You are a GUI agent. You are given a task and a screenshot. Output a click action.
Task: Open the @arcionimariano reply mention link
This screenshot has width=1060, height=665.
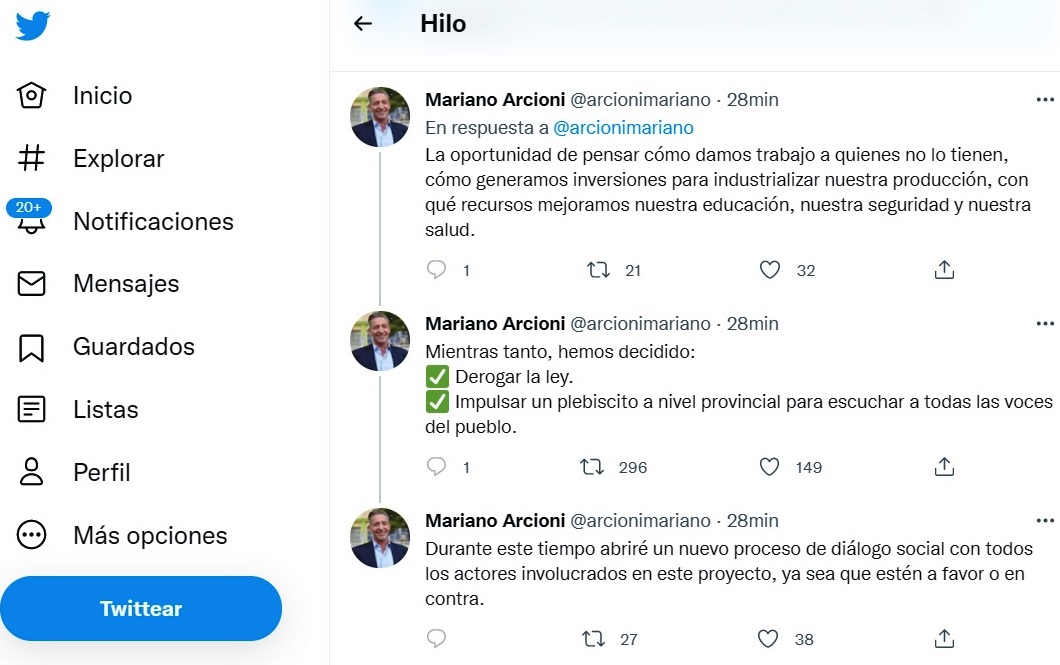[x=623, y=128]
